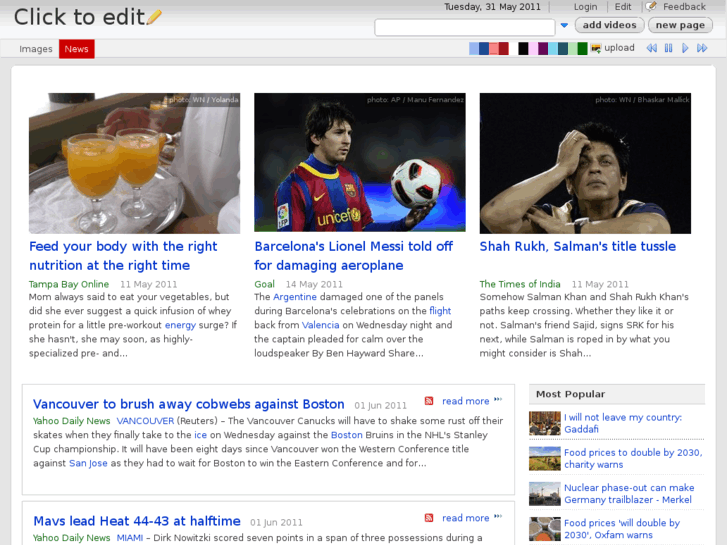Open the Shah Rukh Khan photo
Image resolution: width=727 pixels, height=545 pixels.
pyautogui.click(x=585, y=163)
